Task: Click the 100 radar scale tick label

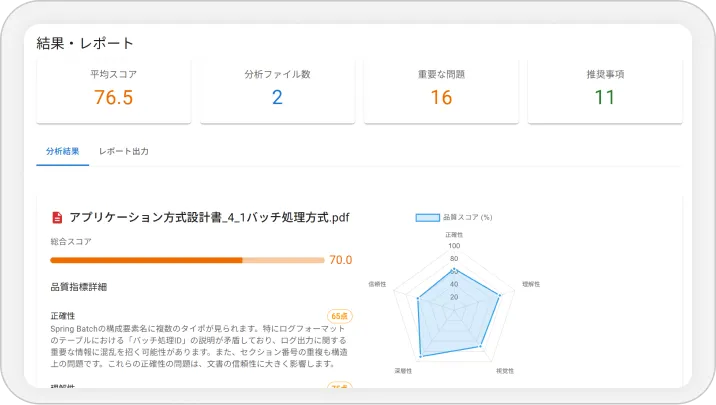Action: click(x=454, y=246)
